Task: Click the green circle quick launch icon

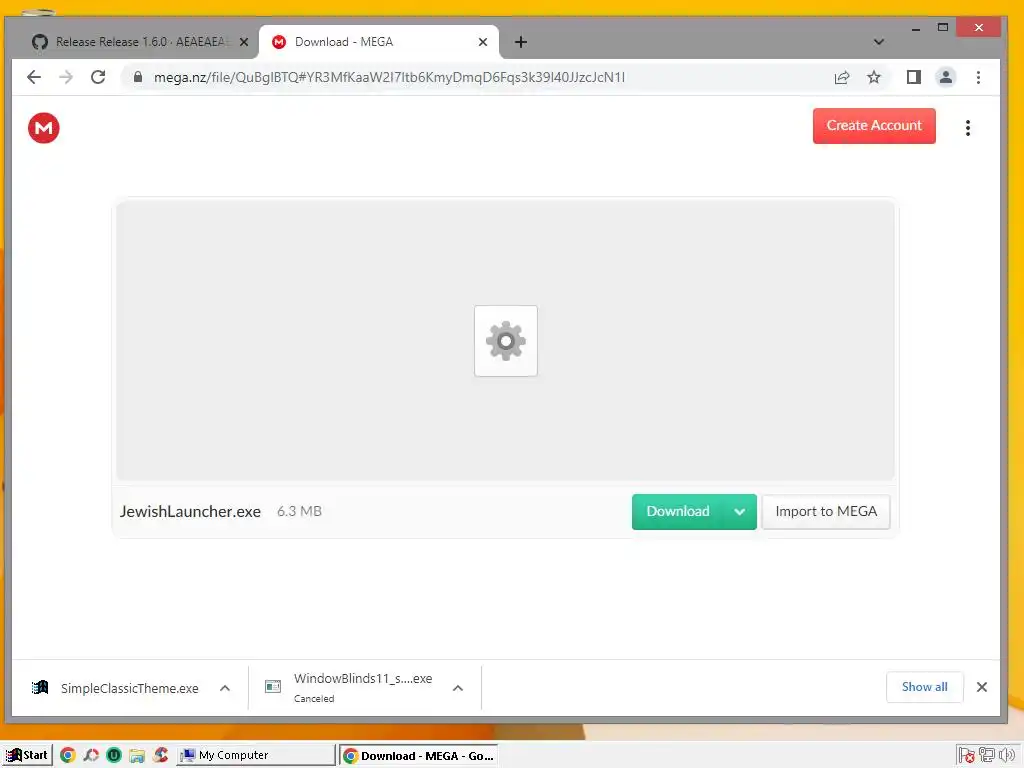Action: point(114,756)
